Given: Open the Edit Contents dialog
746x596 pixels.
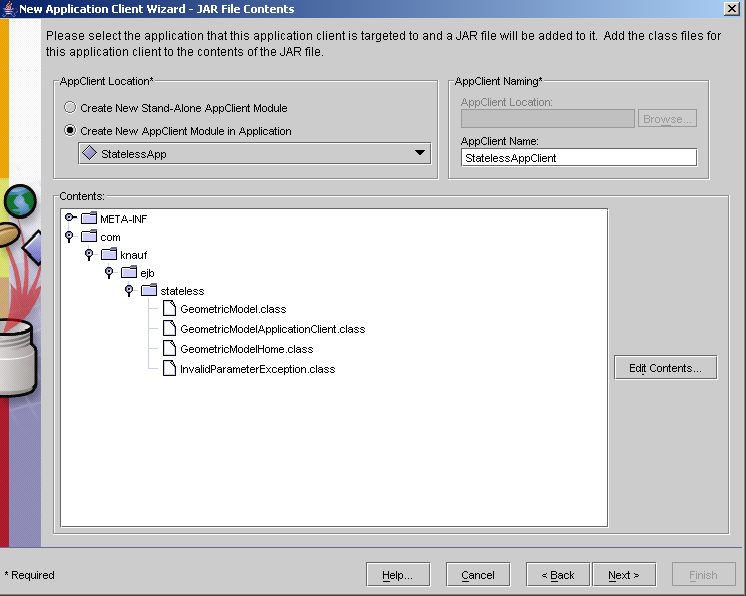Looking at the screenshot, I should point(665,368).
